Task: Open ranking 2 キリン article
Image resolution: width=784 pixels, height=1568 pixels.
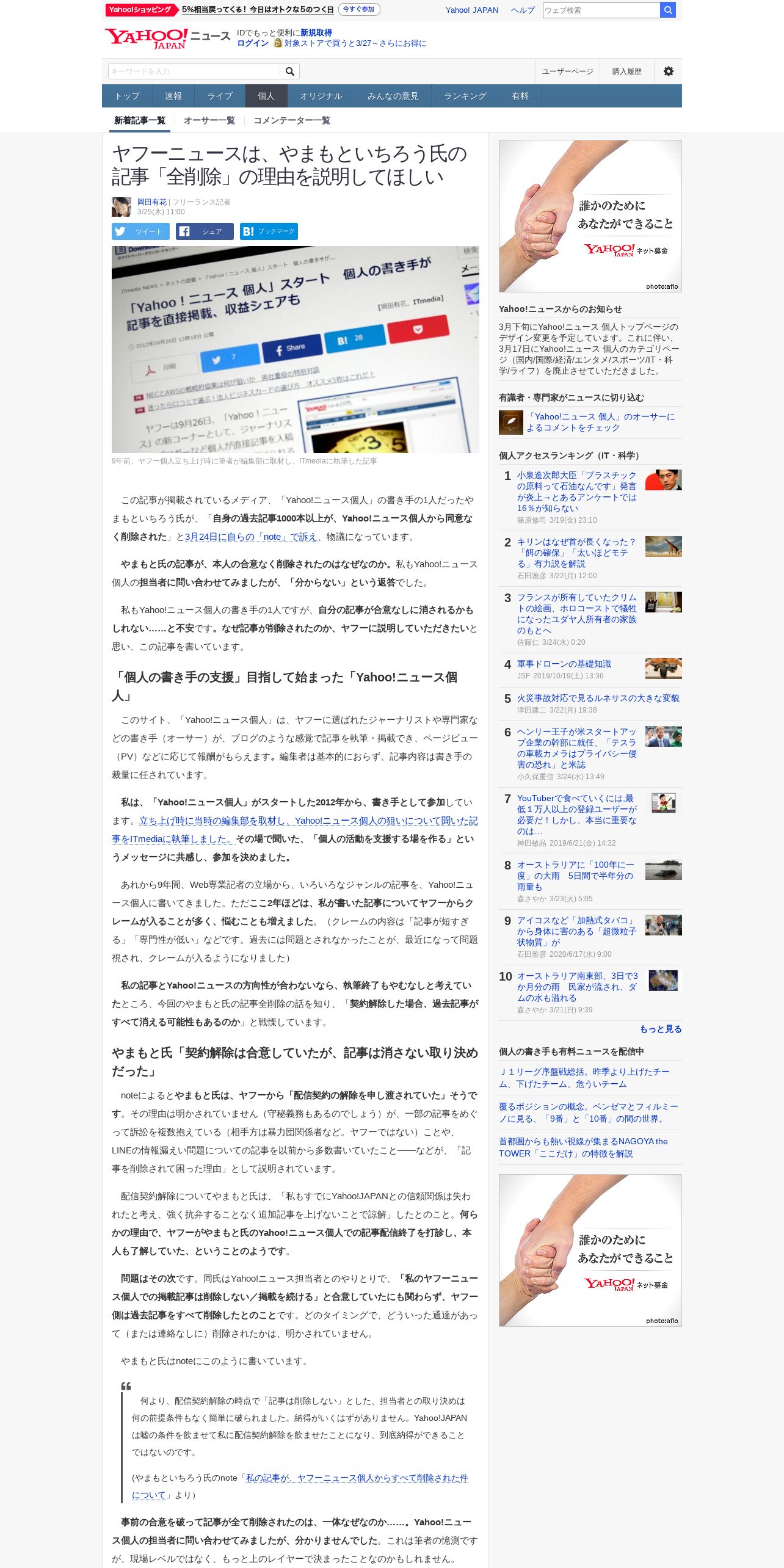Action: coord(577,553)
